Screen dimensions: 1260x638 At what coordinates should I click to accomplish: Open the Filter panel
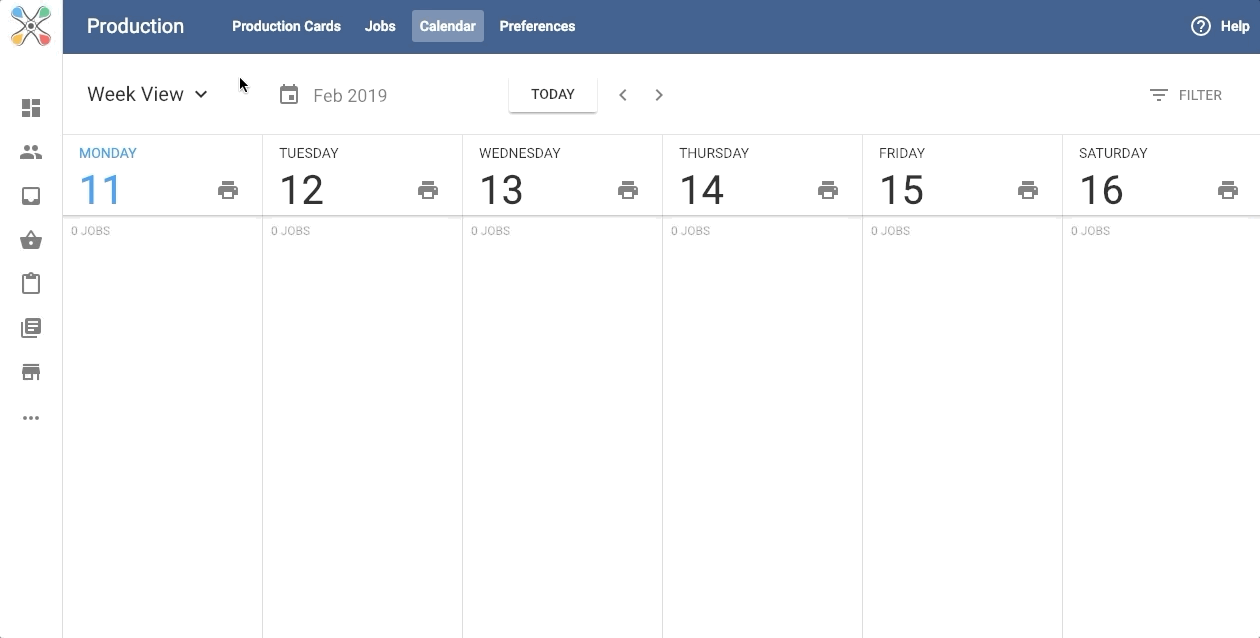pyautogui.click(x=1187, y=95)
